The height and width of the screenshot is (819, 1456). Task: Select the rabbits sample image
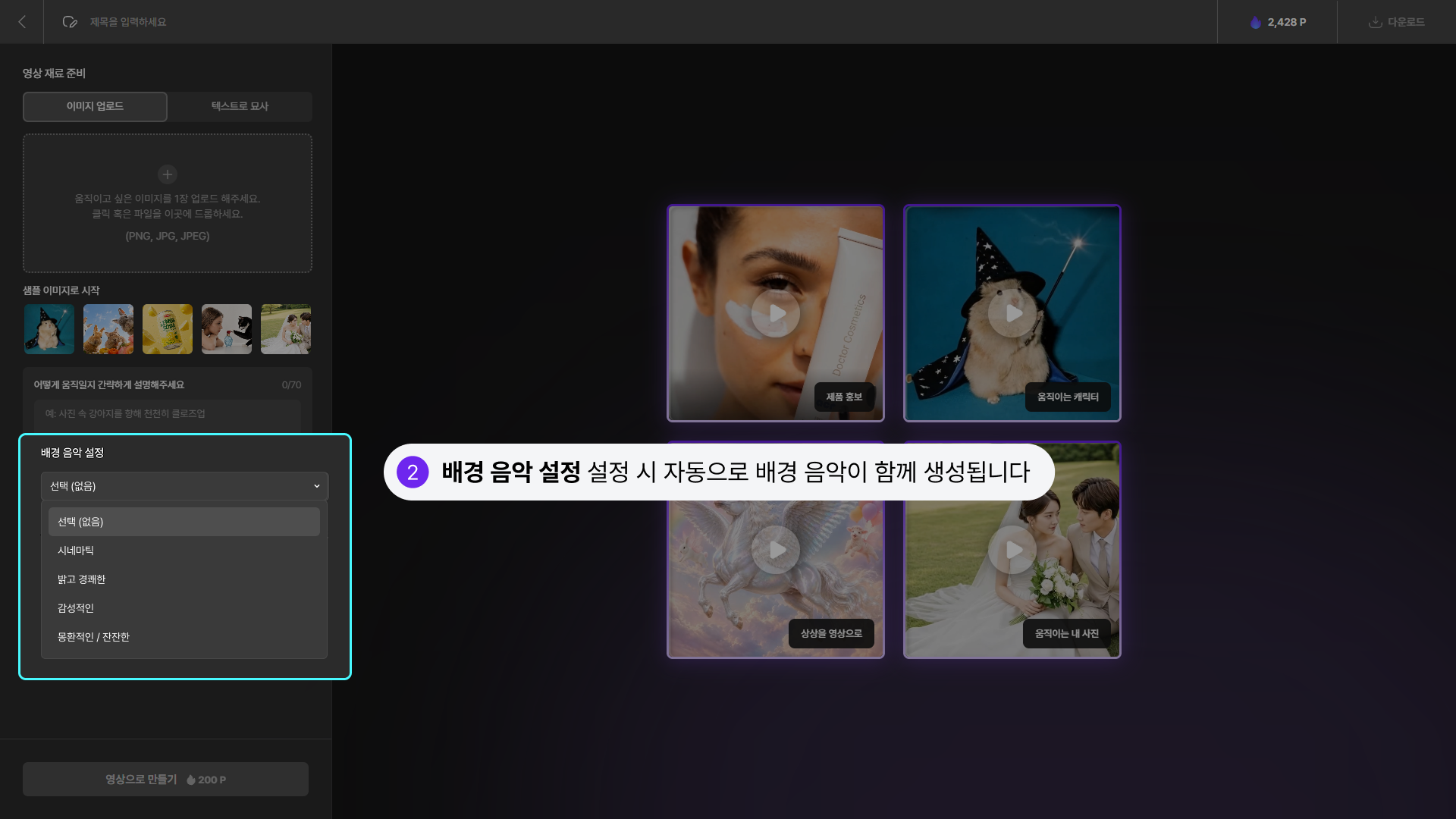[108, 329]
